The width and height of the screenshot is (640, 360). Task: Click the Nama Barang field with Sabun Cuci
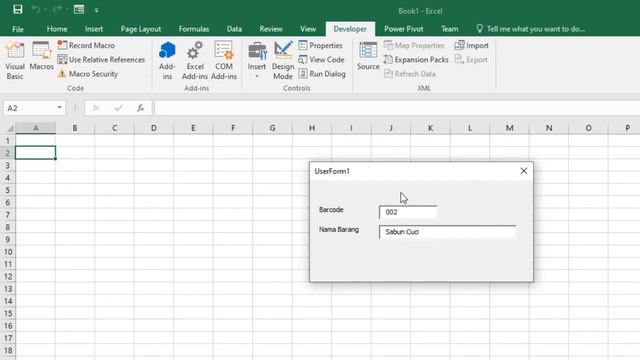click(447, 232)
